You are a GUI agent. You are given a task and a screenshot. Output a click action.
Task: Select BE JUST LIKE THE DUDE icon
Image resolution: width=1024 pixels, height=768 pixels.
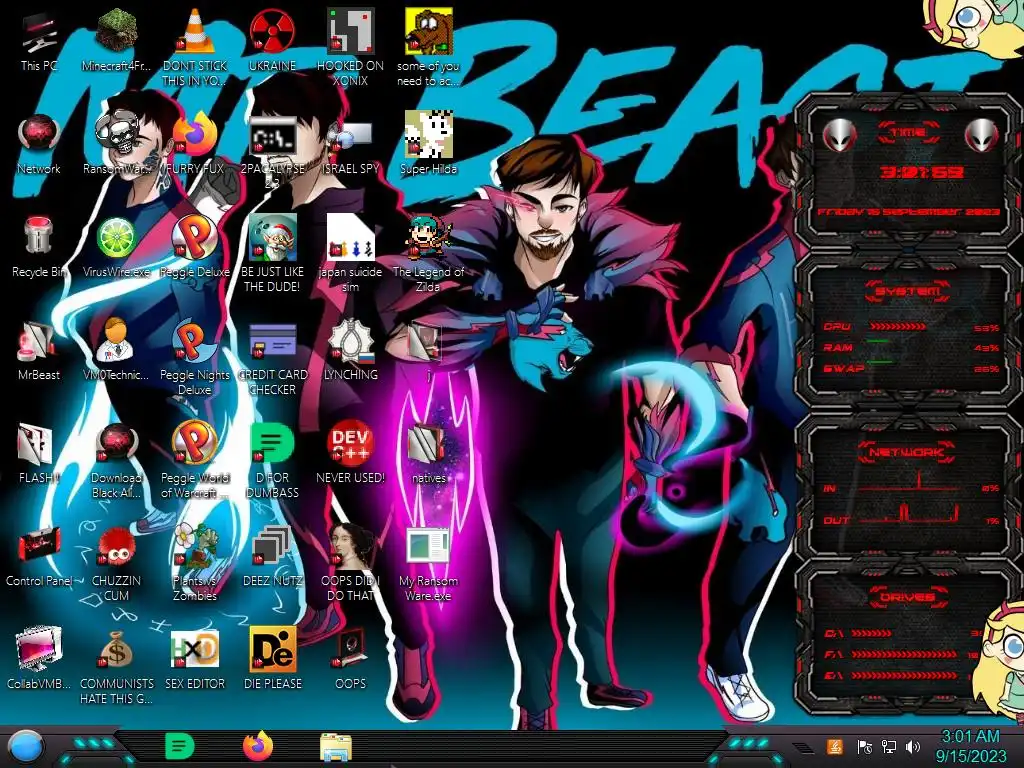click(272, 238)
